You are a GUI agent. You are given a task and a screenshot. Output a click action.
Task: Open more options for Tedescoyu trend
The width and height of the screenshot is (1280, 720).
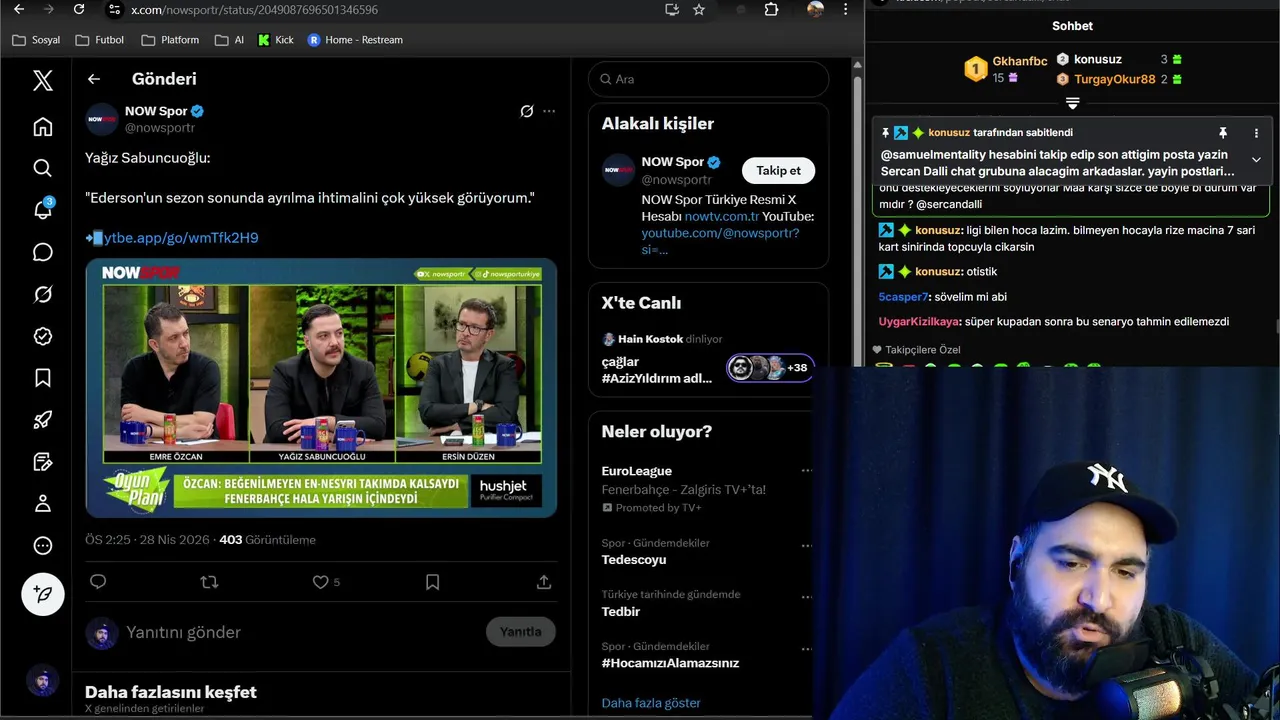(806, 545)
